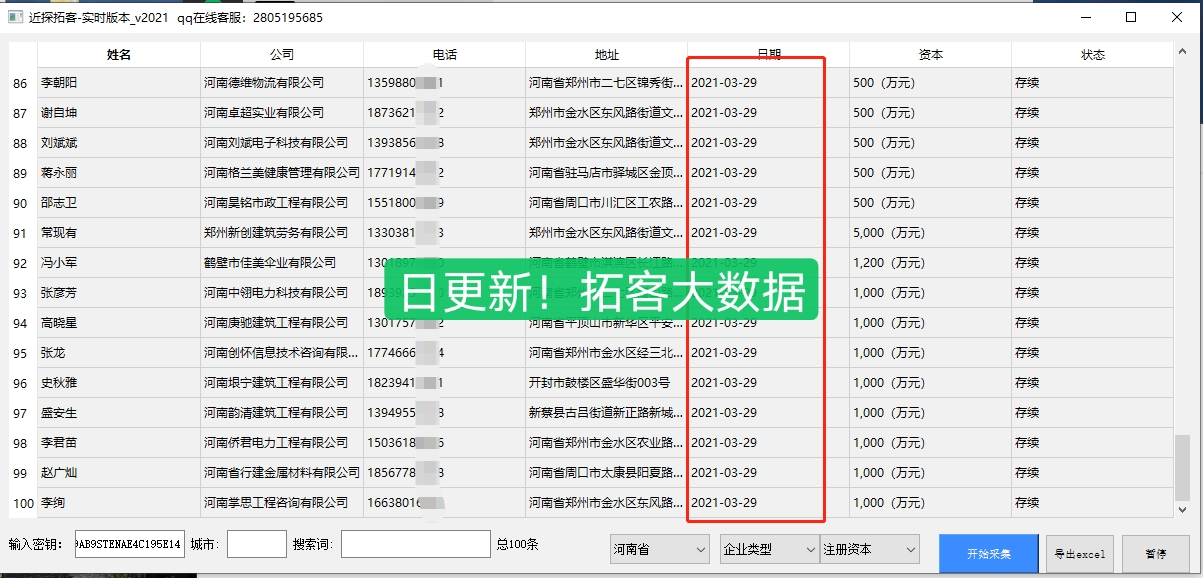Select name cell 高晓星

click(119, 323)
